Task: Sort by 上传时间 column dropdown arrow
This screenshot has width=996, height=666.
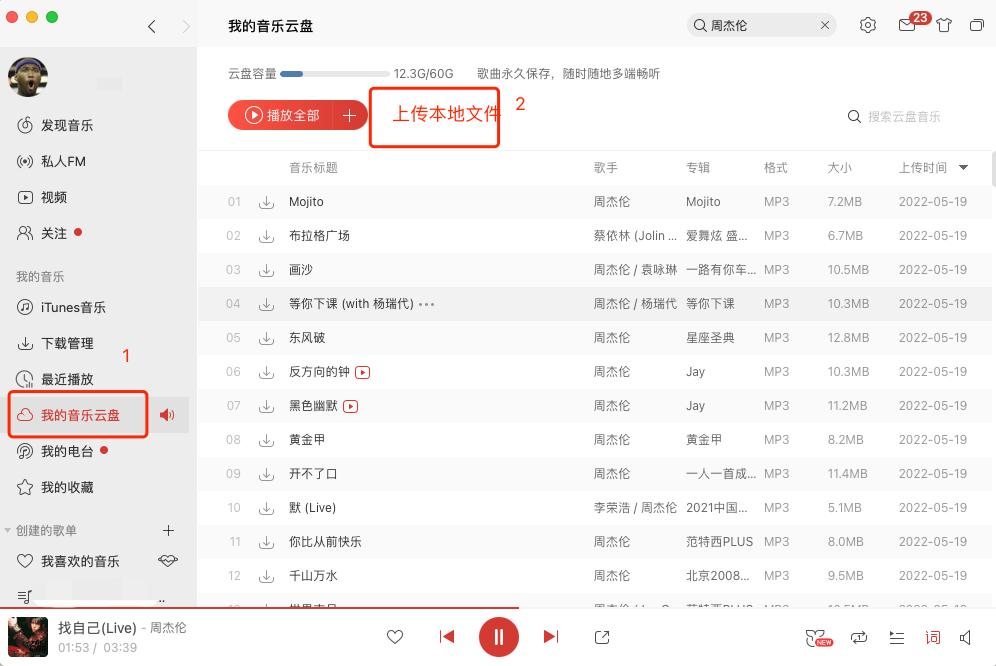Action: (x=963, y=167)
